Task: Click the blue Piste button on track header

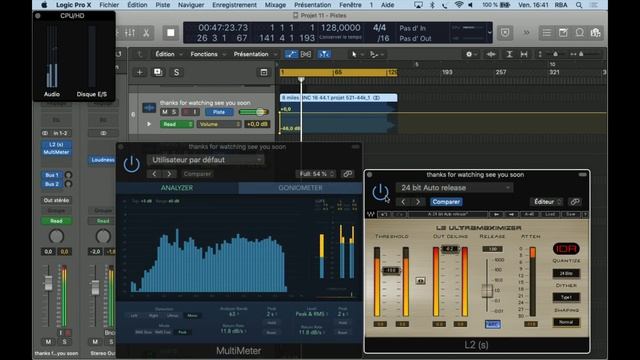Action: point(219,112)
